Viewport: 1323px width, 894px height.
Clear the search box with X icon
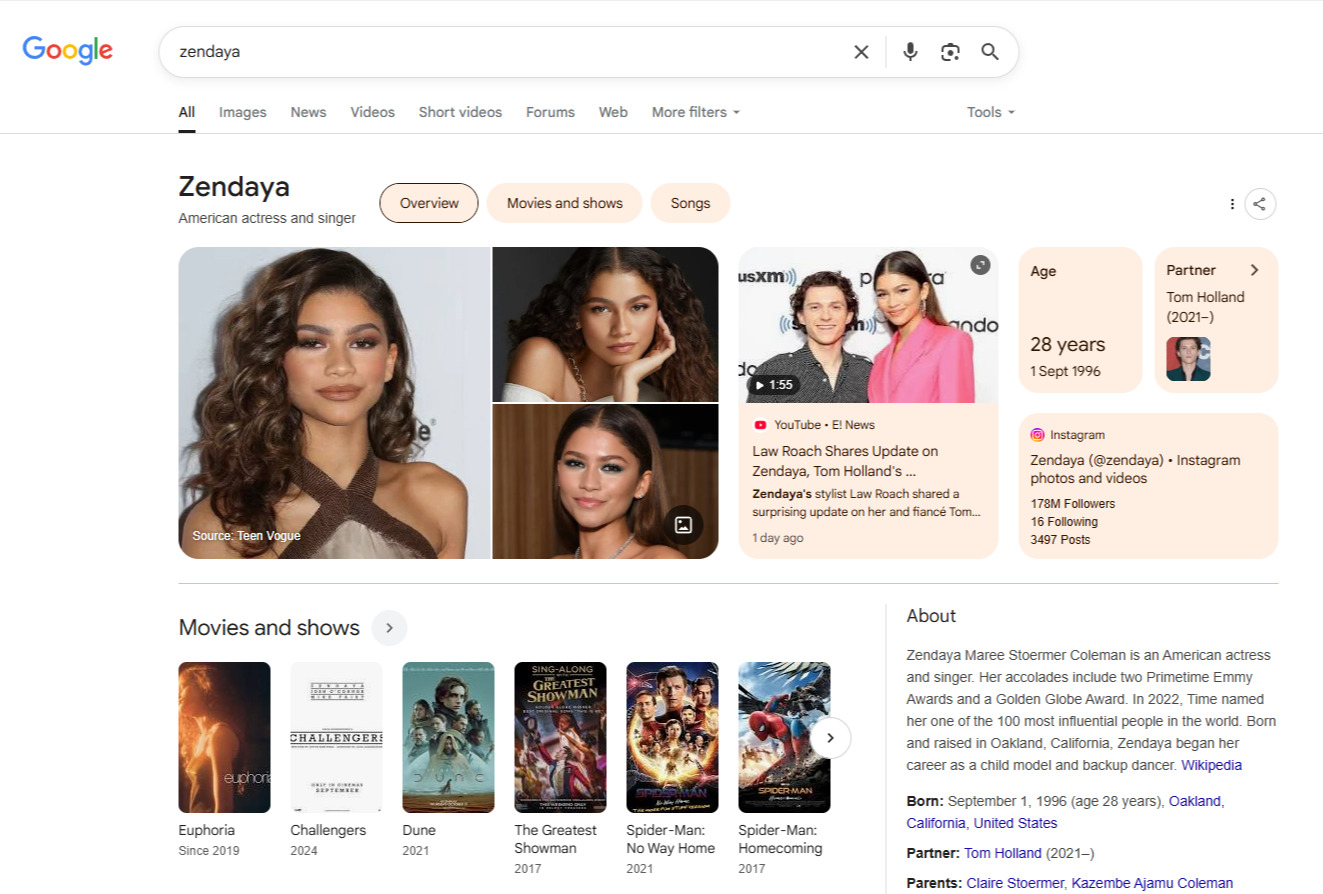861,52
